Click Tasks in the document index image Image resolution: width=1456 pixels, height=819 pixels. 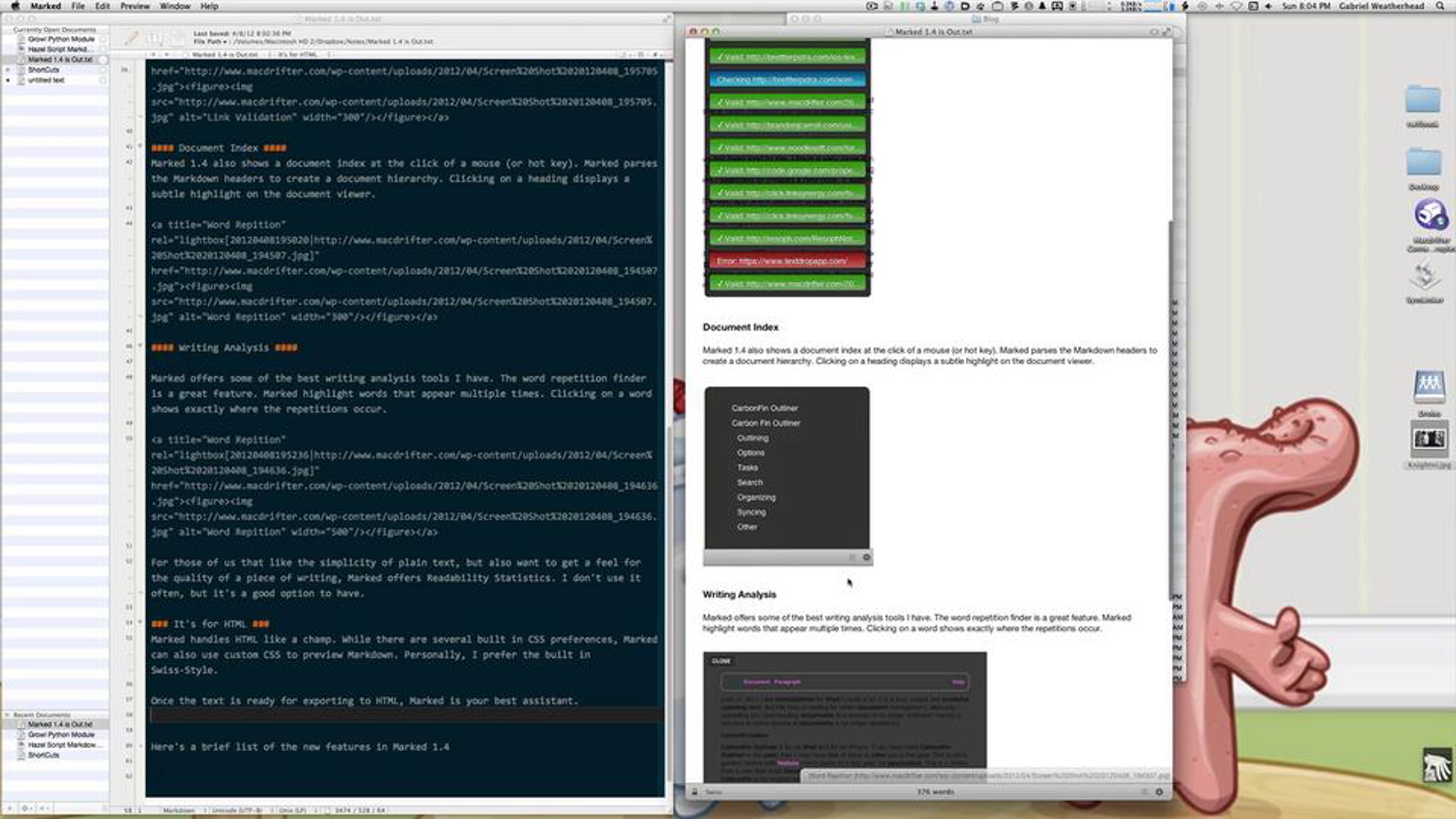747,468
